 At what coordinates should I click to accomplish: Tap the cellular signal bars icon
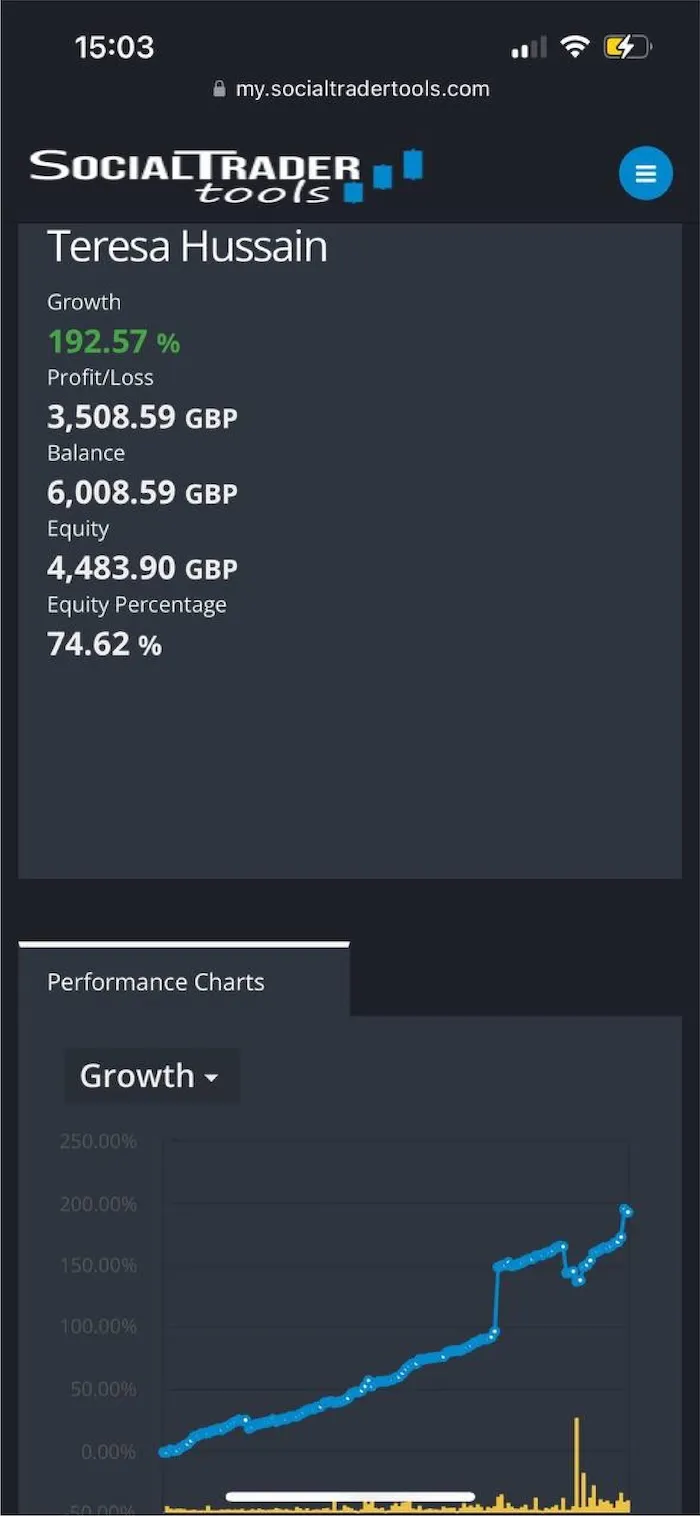point(529,47)
